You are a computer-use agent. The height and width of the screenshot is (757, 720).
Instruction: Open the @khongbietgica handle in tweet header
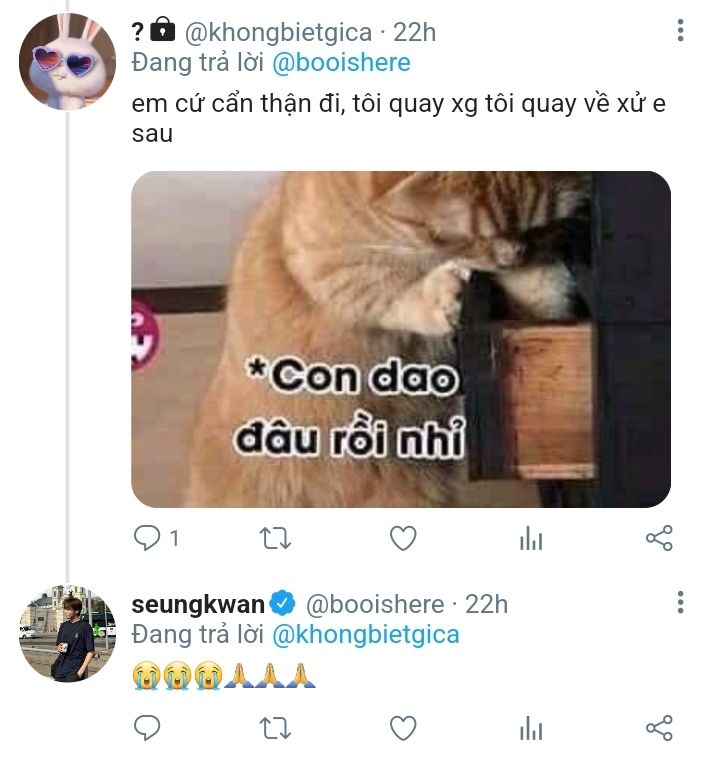coord(279,33)
